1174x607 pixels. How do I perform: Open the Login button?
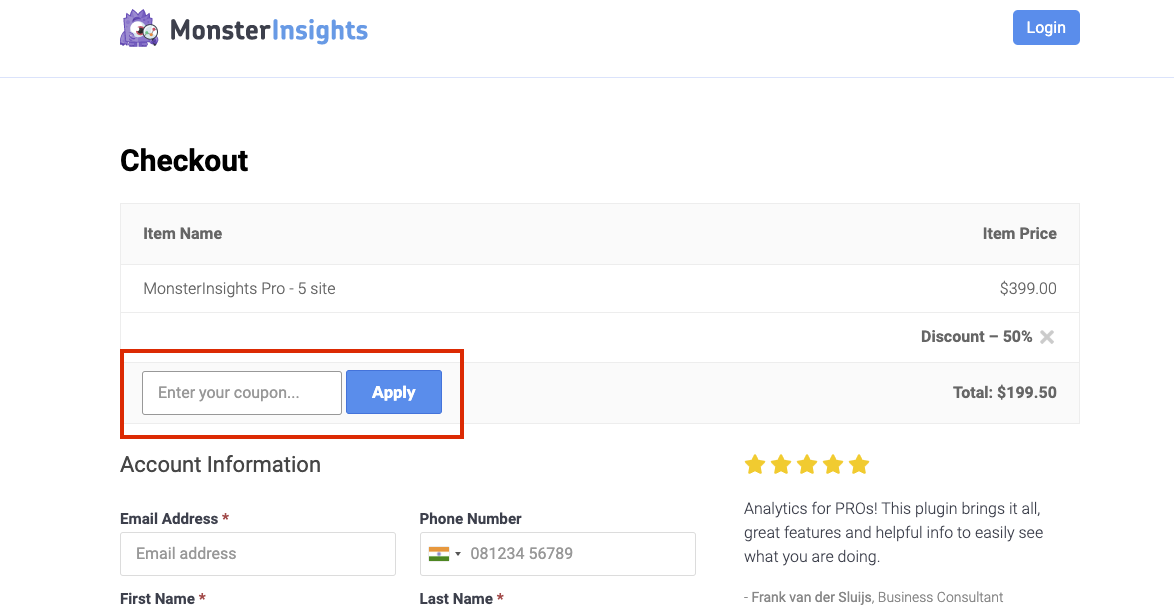click(x=1045, y=28)
